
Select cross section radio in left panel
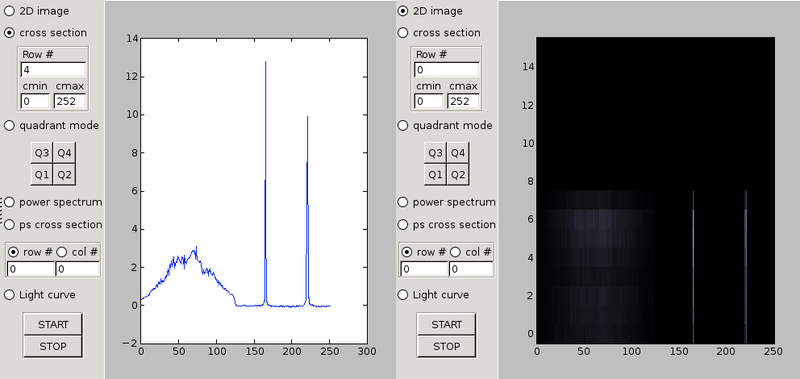pos(10,33)
